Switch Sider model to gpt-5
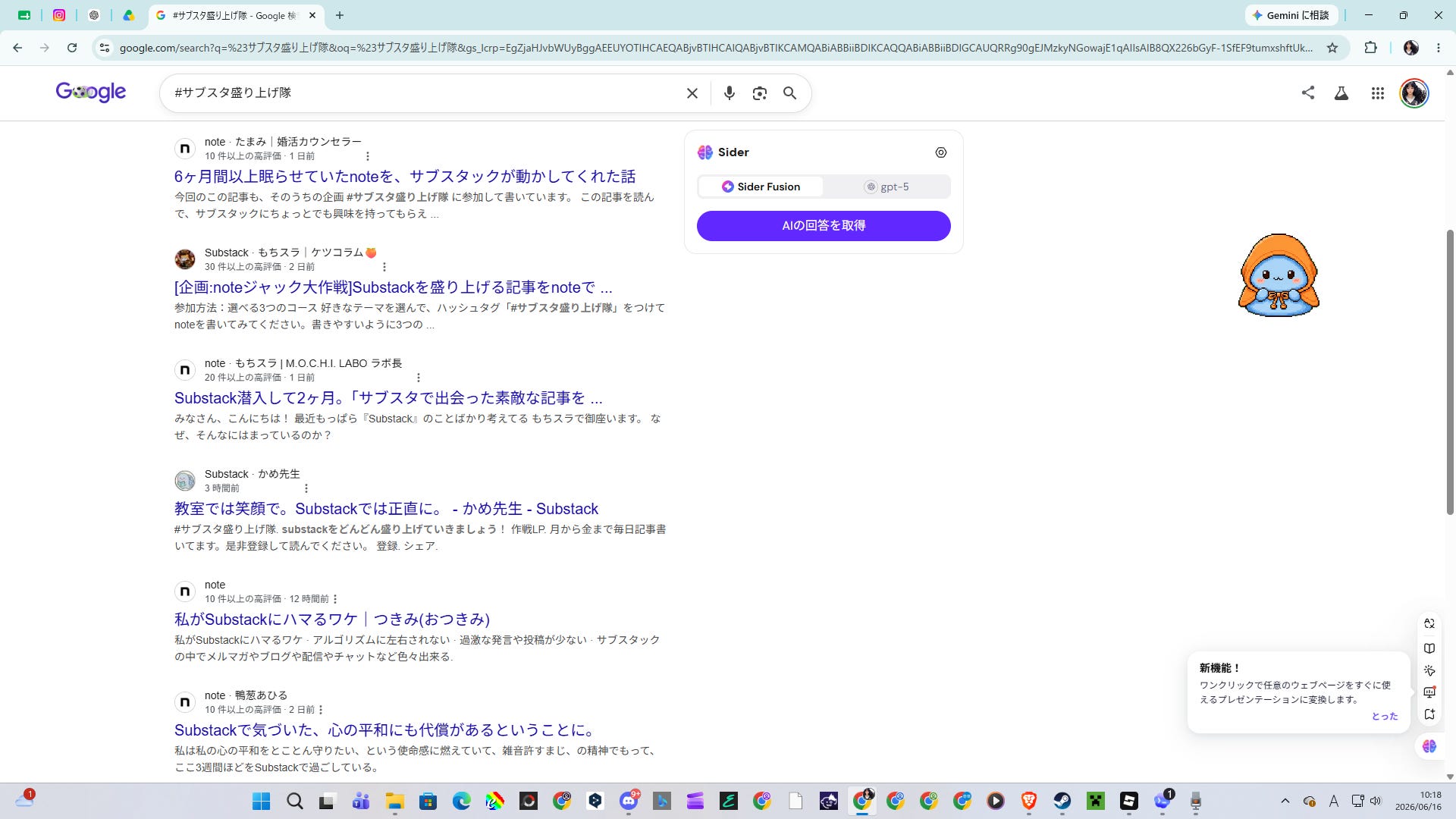The image size is (1456, 819). pos(886,187)
